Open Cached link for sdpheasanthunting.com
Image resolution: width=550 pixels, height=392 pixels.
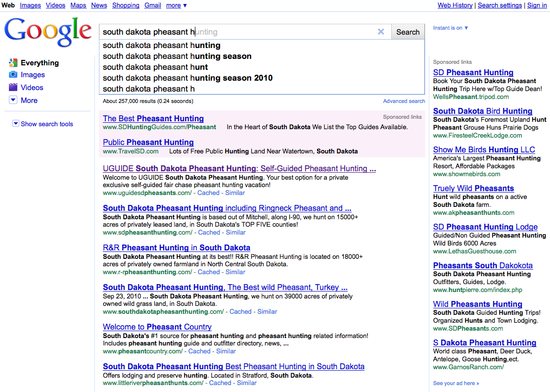209,232
